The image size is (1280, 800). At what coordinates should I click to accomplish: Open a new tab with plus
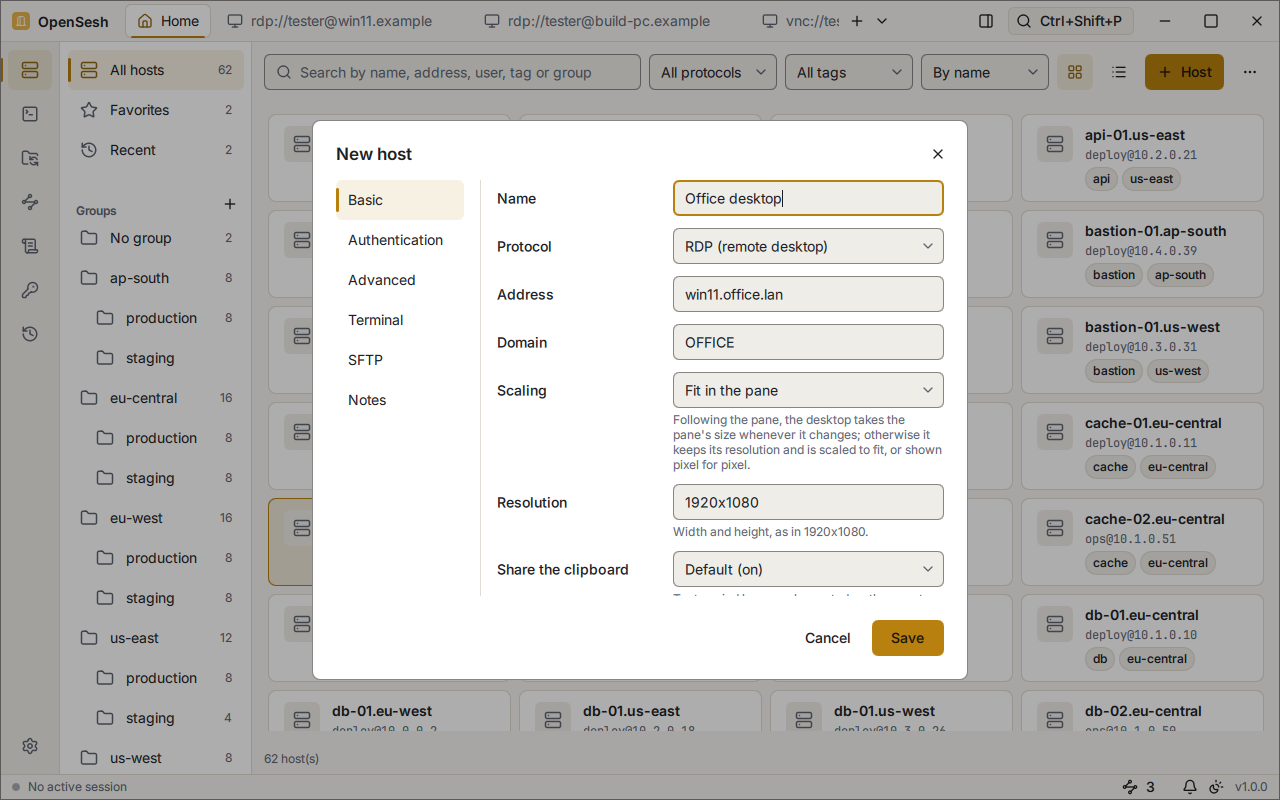tap(856, 21)
